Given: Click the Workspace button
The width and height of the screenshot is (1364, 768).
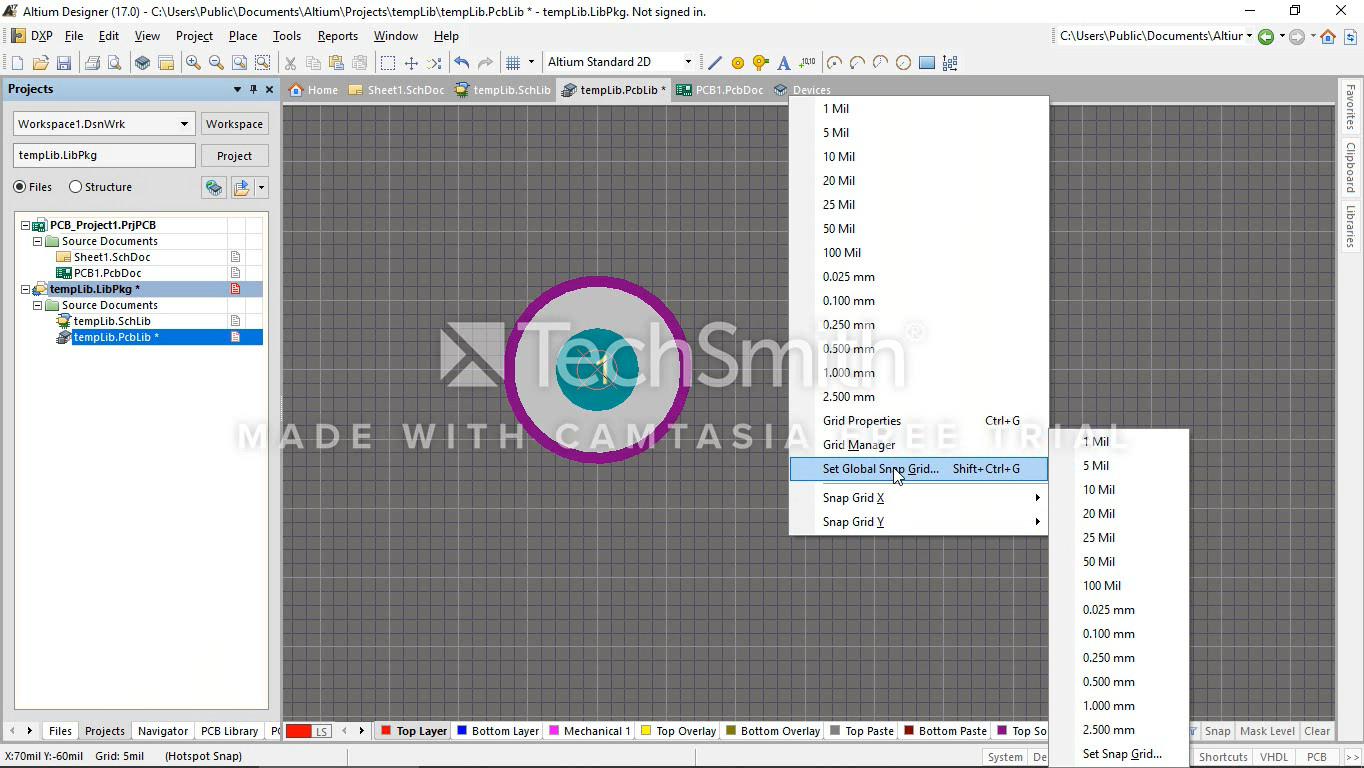Looking at the screenshot, I should pyautogui.click(x=234, y=124).
